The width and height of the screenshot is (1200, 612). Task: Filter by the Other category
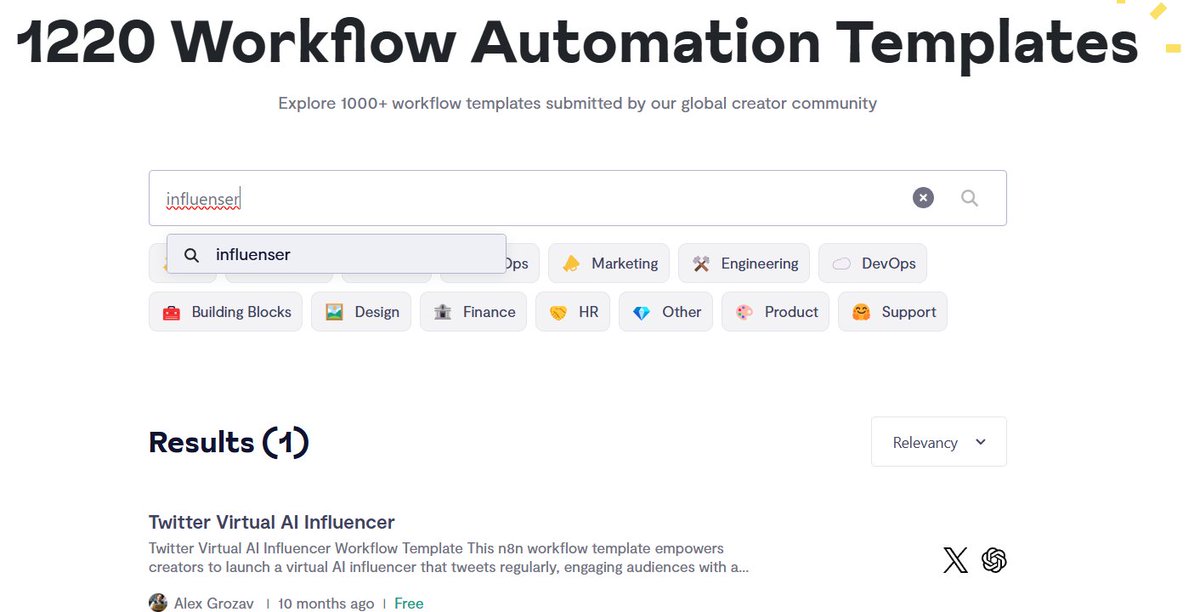click(x=666, y=312)
